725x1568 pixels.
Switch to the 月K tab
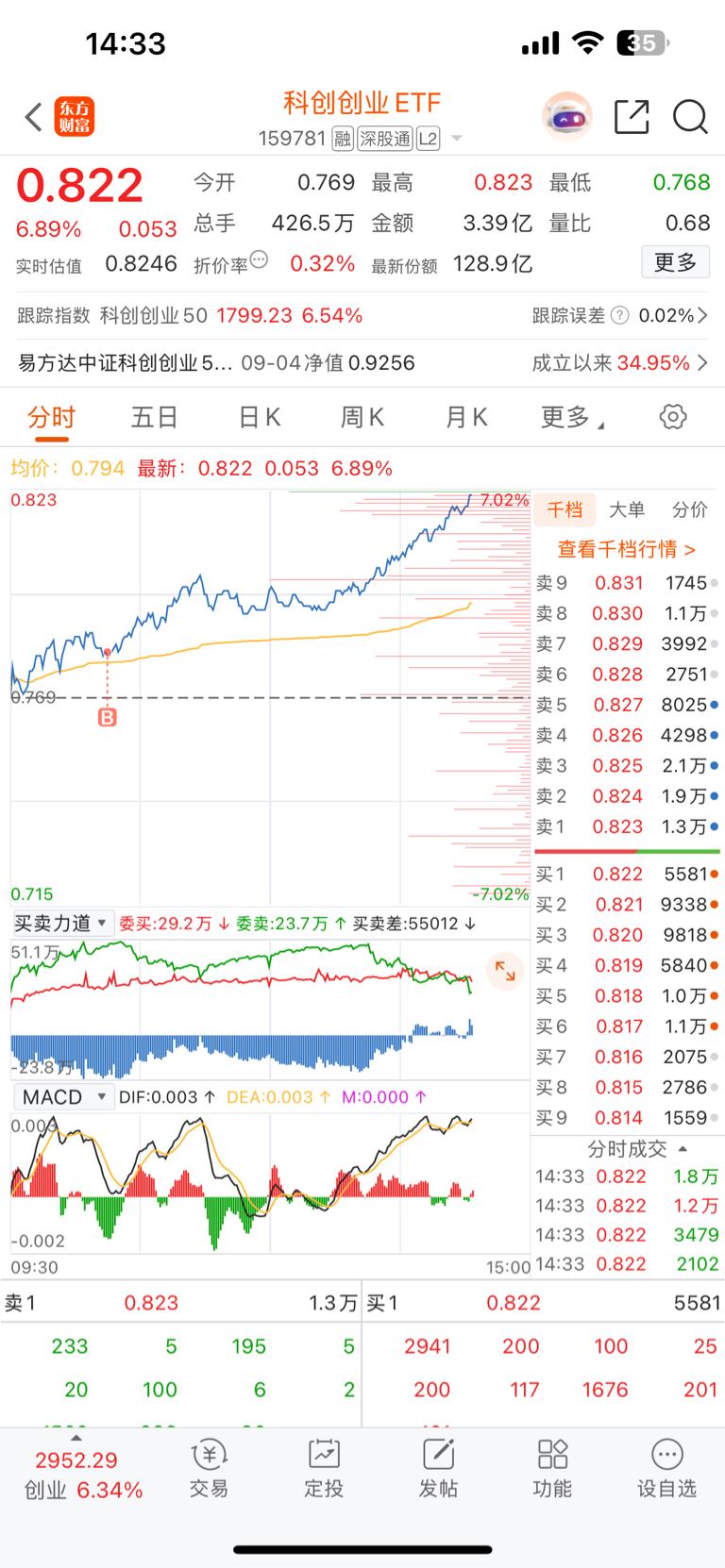466,417
